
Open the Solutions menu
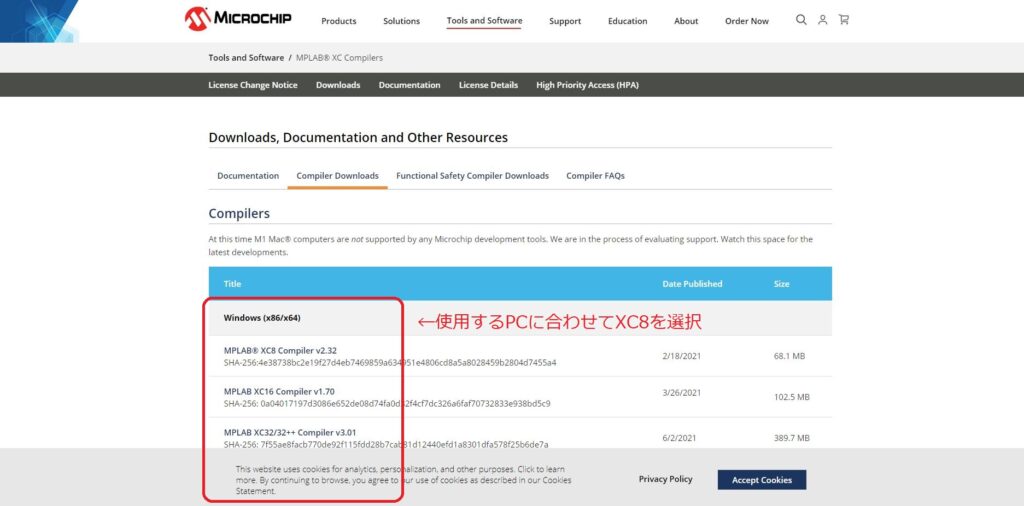[x=402, y=21]
